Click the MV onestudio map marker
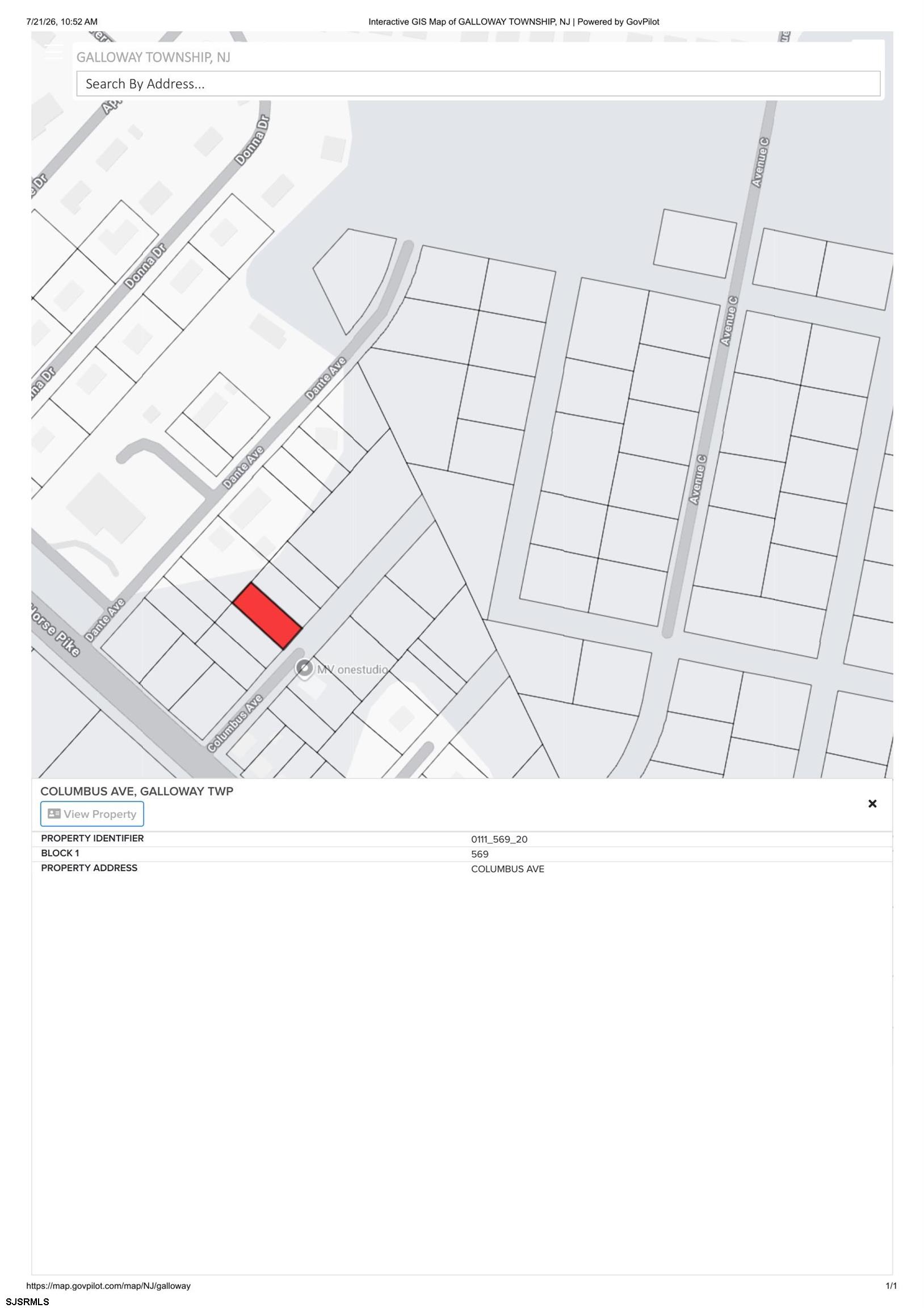 pyautogui.click(x=305, y=668)
